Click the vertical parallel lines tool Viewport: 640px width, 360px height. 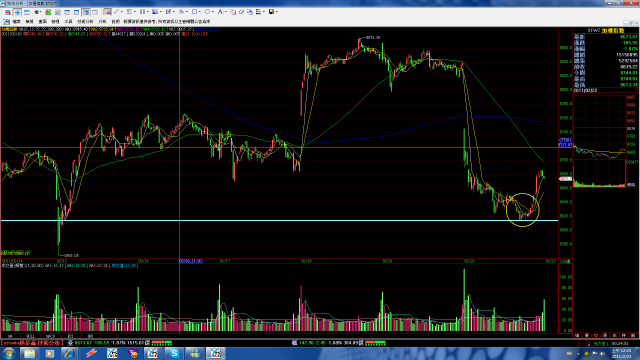142,12
